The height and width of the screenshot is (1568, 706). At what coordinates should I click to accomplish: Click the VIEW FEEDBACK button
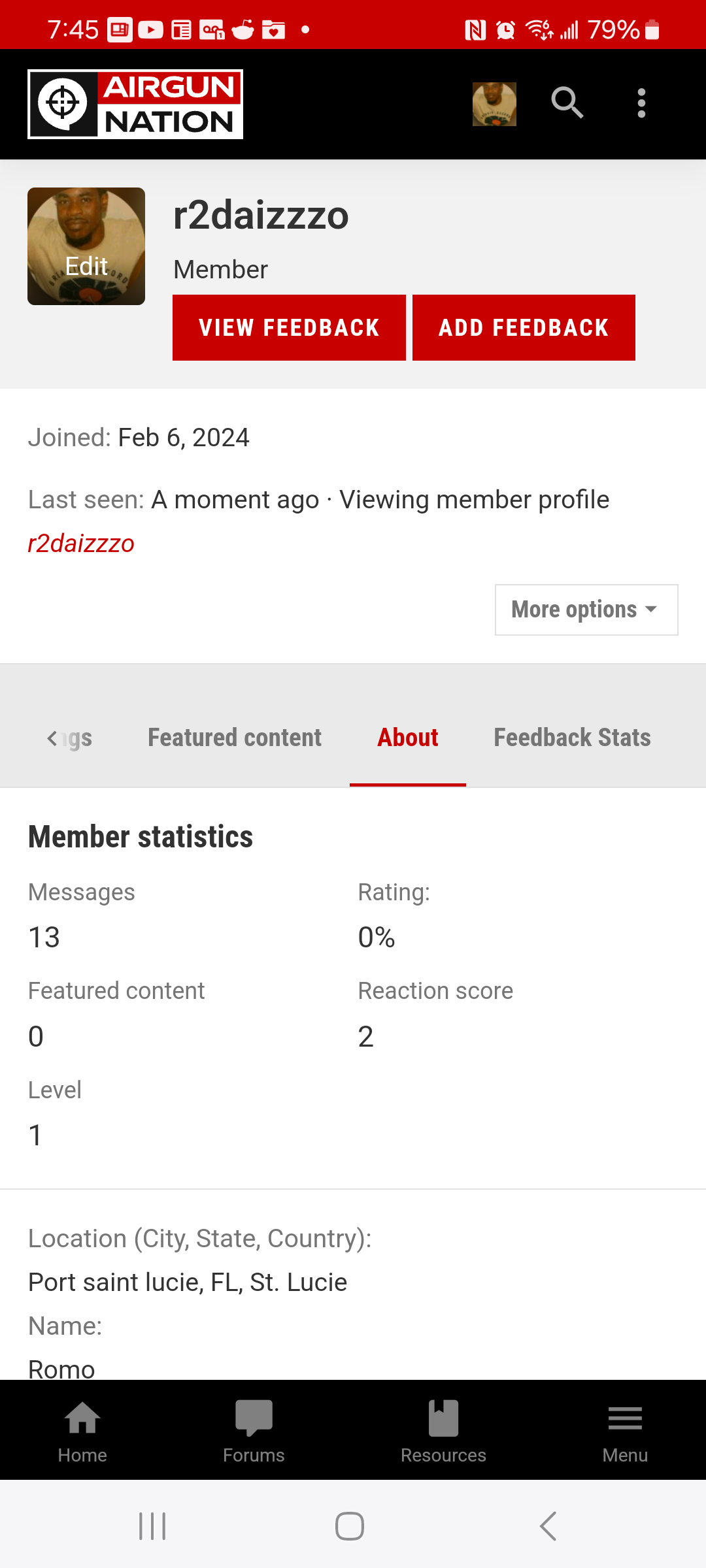tap(289, 327)
